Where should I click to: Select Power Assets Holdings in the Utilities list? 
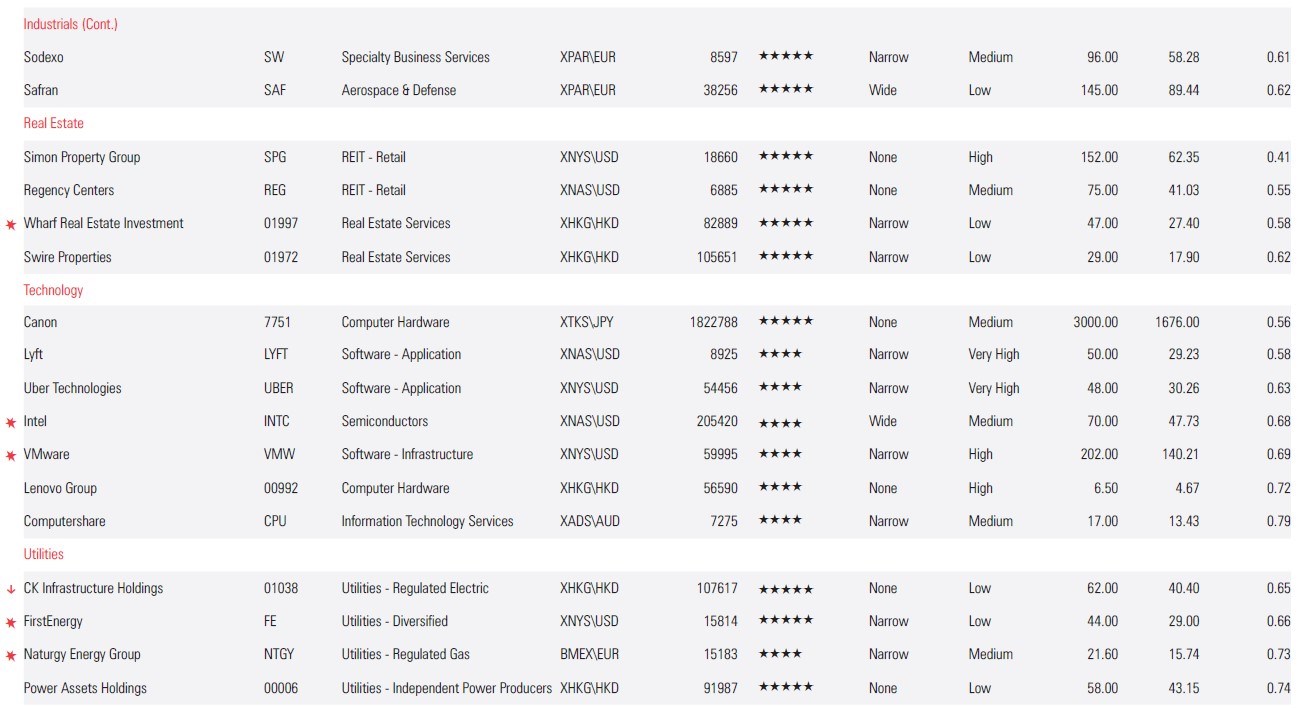coord(85,688)
